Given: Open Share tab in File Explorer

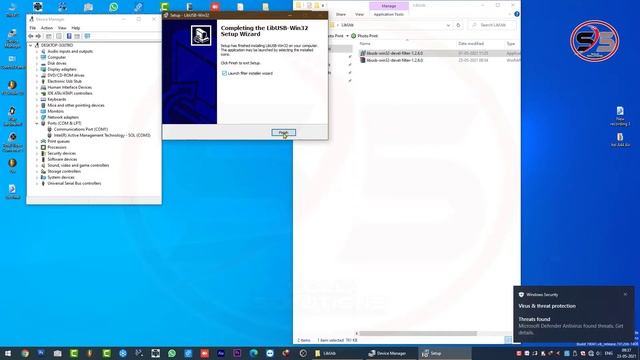Looking at the screenshot, I should tap(341, 14).
